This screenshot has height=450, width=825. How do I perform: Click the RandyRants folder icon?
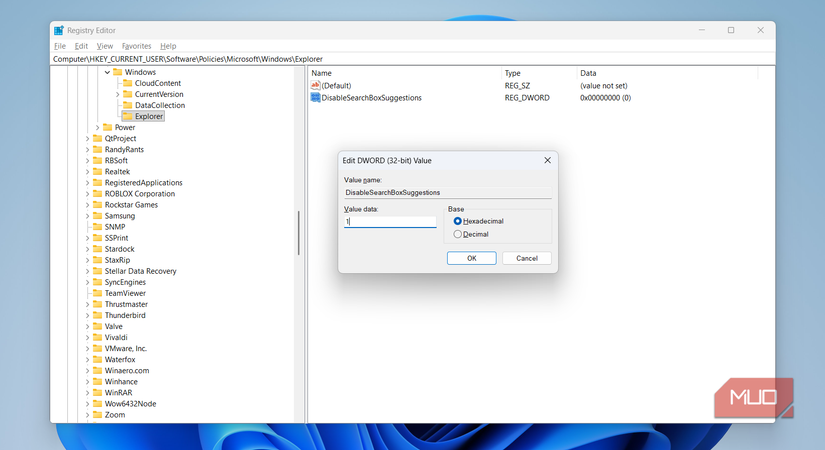click(x=97, y=149)
